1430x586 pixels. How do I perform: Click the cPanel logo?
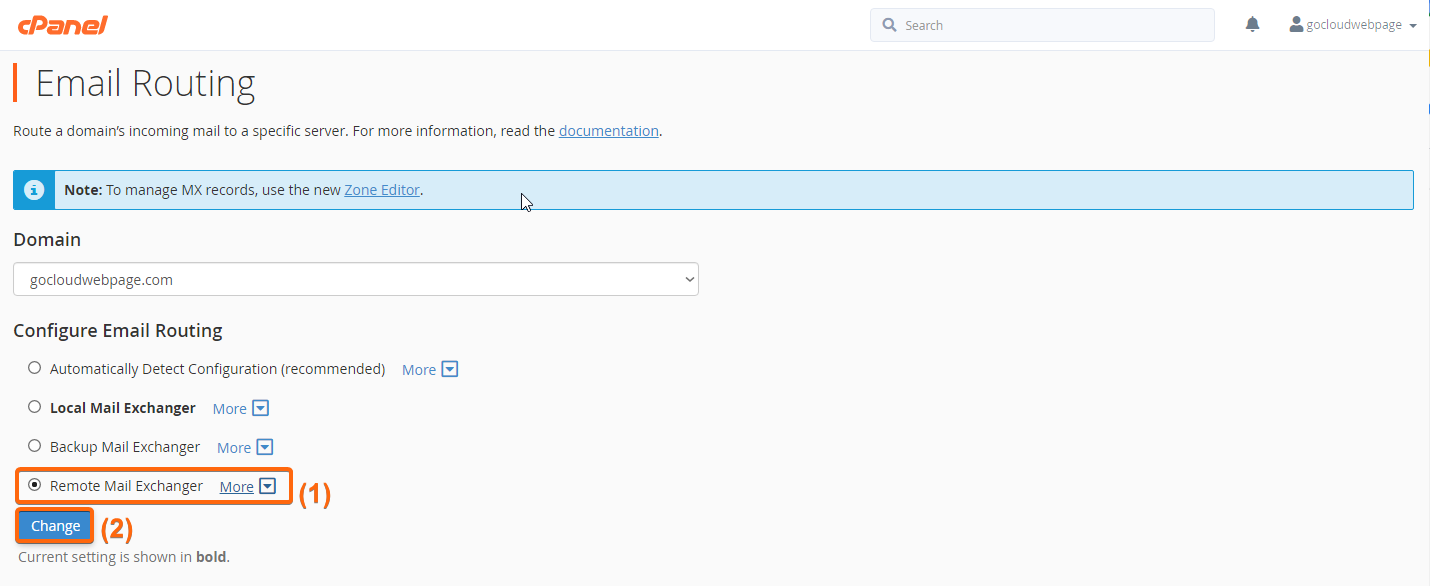pos(62,25)
